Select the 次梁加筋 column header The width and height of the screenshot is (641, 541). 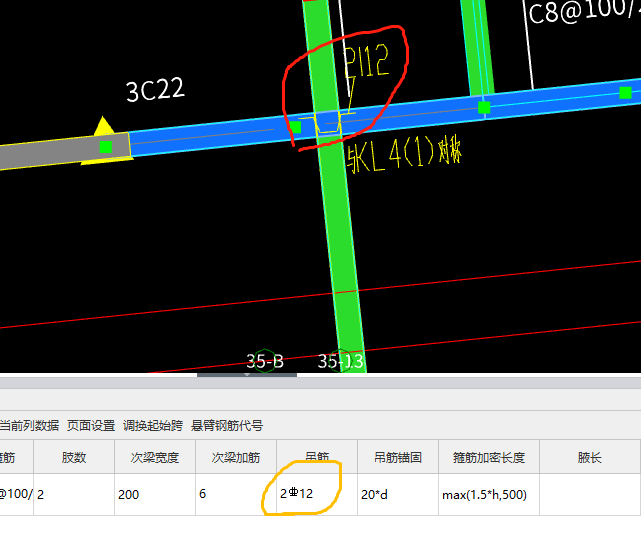tap(236, 457)
